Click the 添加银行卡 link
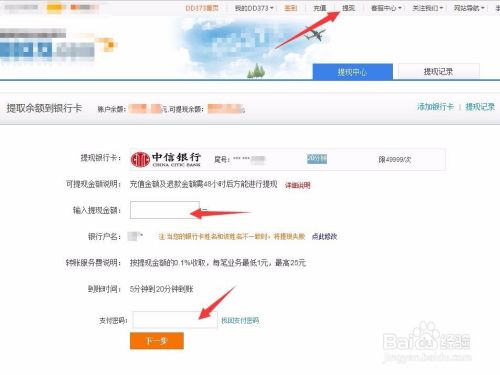 pos(435,107)
